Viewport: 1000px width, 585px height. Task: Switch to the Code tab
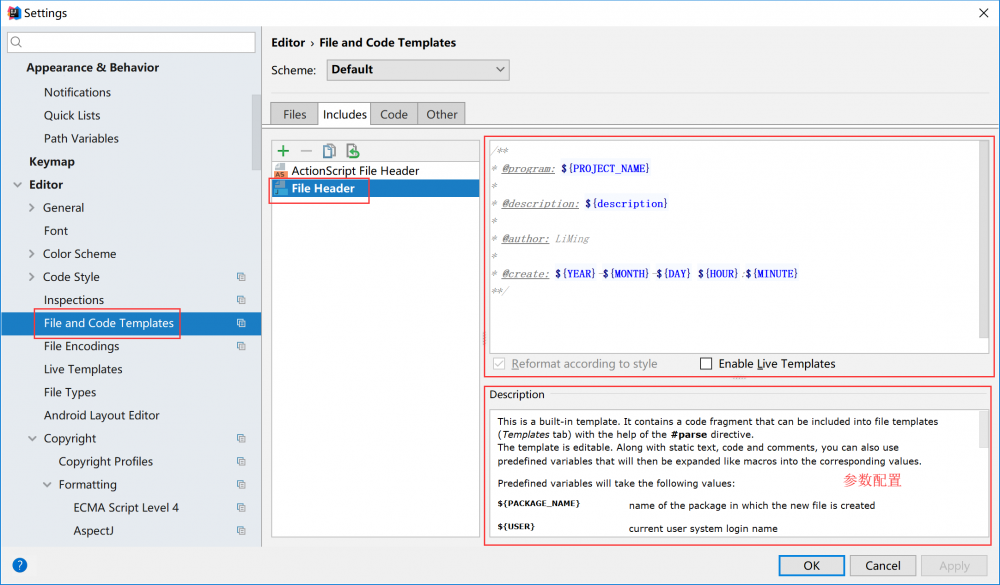coord(394,114)
